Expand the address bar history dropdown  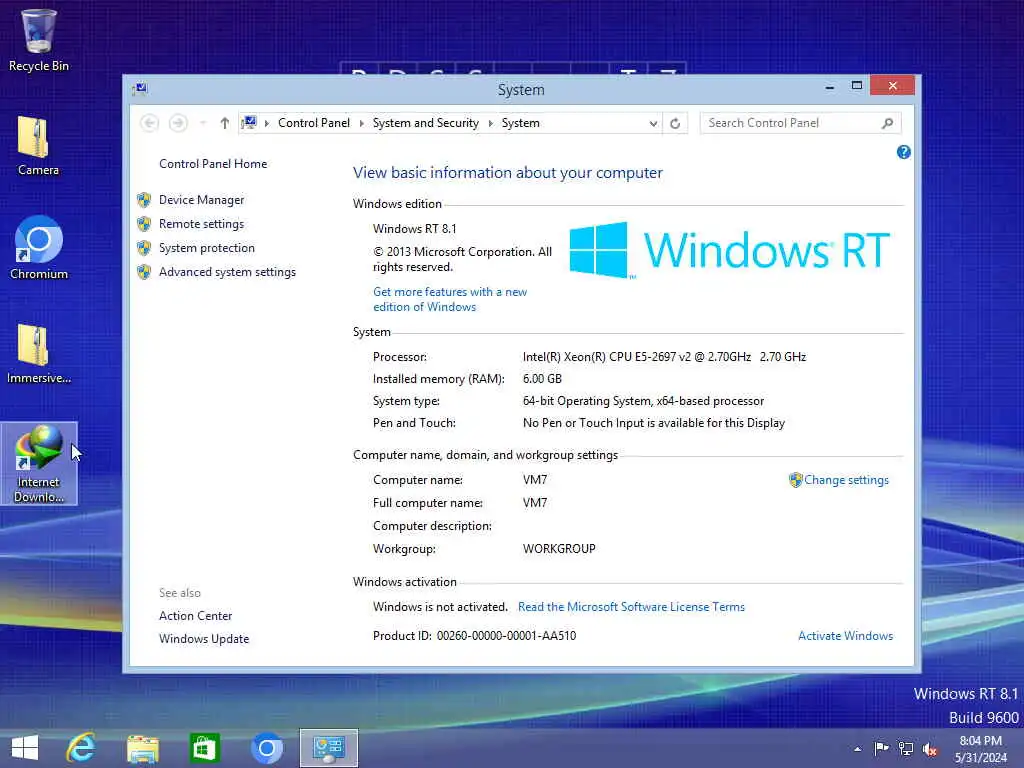pos(652,123)
